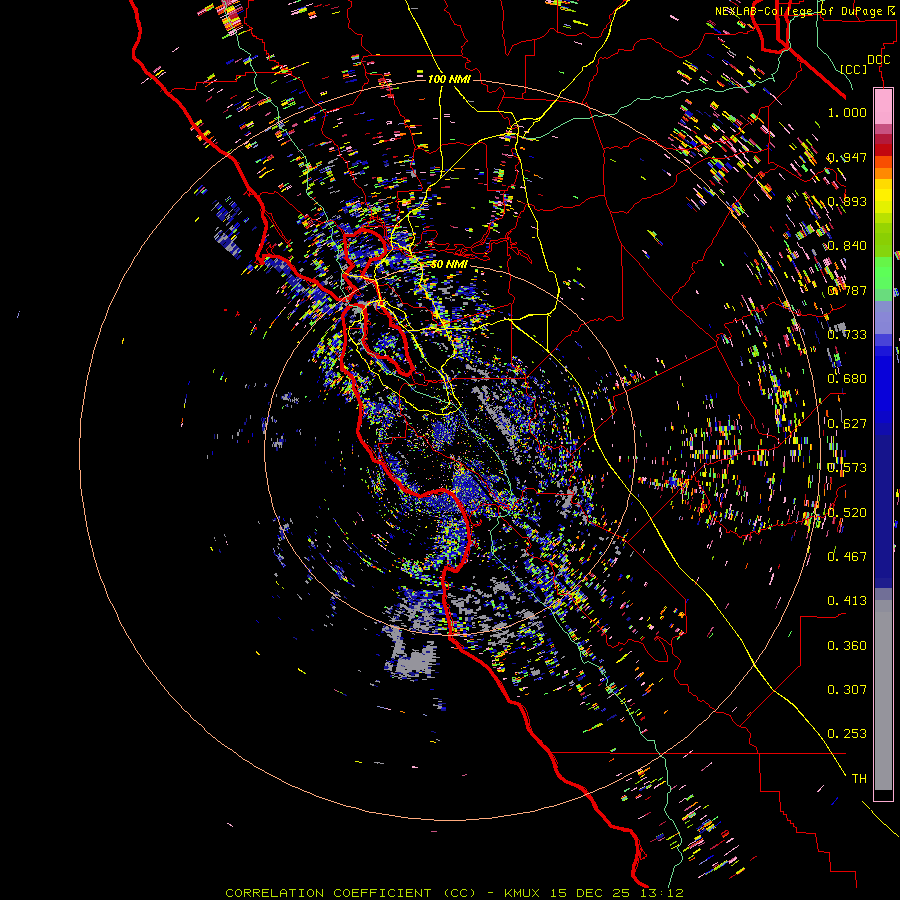Click the 50 NMI range ring label
The height and width of the screenshot is (900, 900).
(449, 264)
